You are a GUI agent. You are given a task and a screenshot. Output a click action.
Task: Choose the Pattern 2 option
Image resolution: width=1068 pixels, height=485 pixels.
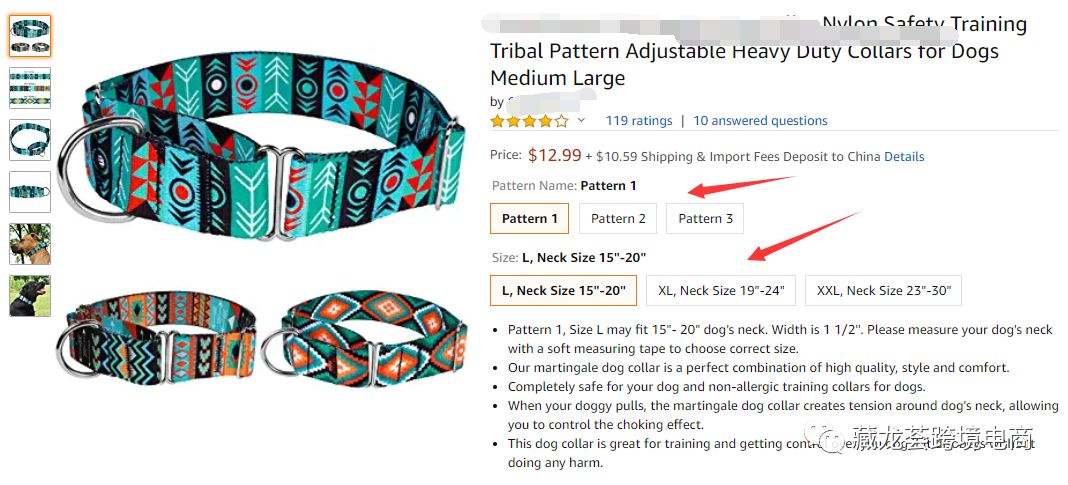[x=618, y=219]
